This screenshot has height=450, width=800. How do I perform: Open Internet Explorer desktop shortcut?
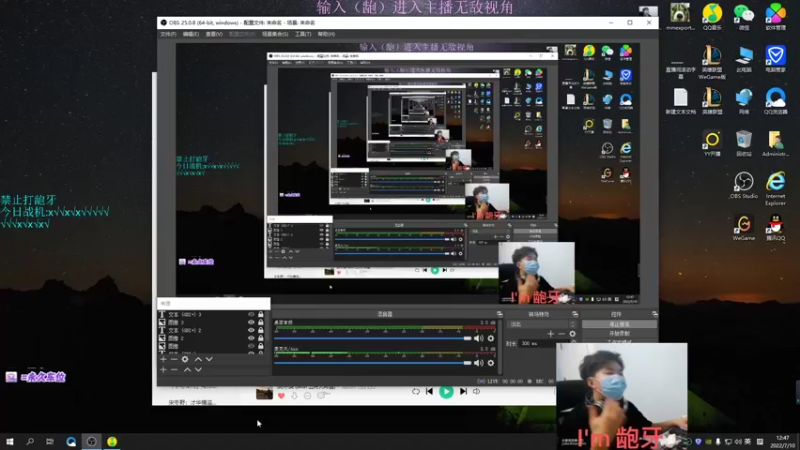coord(775,188)
